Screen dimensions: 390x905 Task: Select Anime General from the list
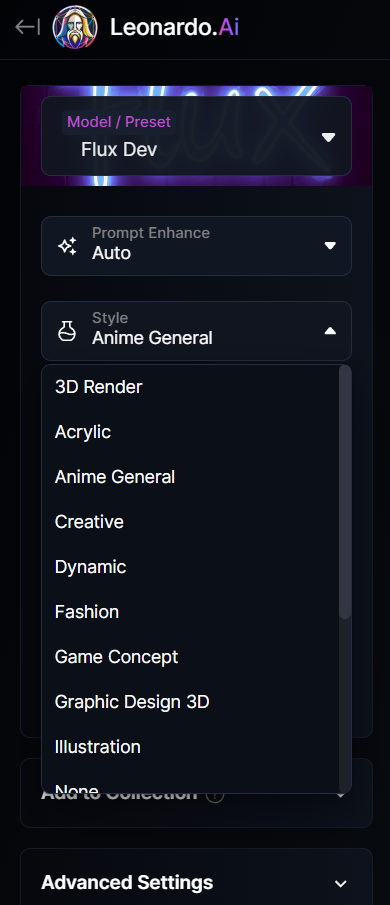190,477
